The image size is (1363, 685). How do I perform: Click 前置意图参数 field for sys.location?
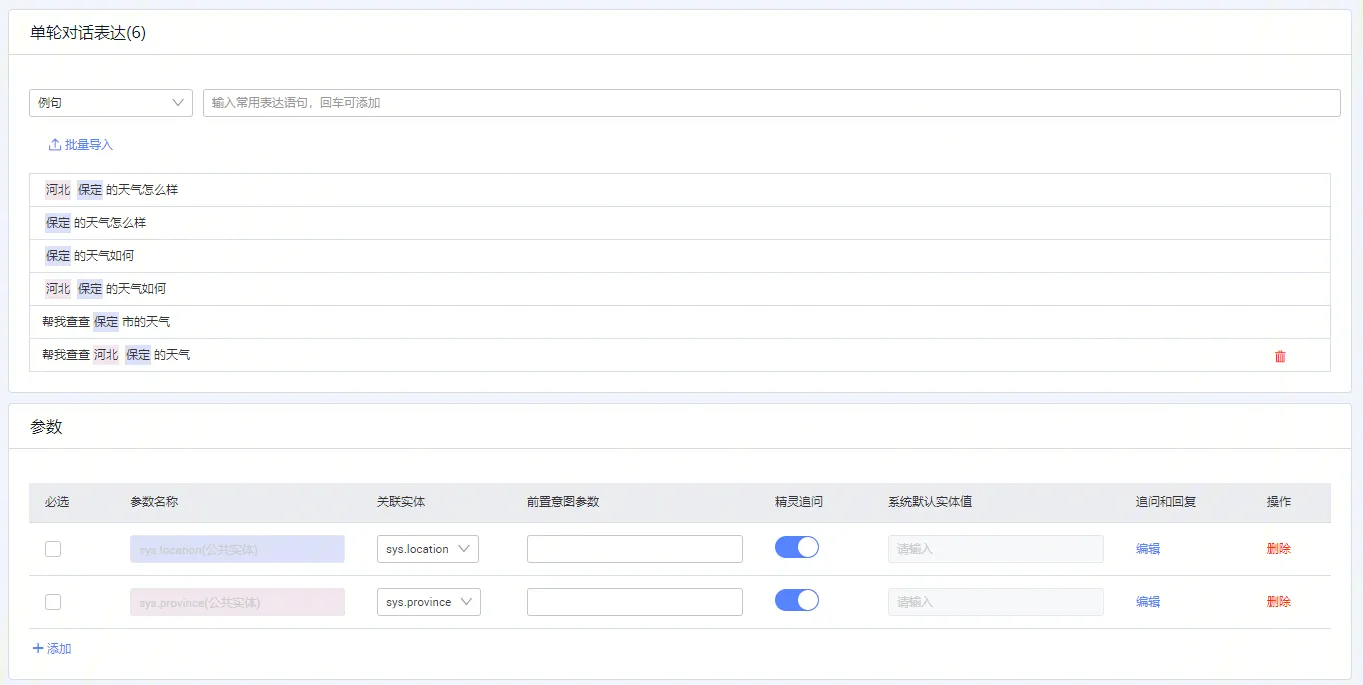pos(634,549)
